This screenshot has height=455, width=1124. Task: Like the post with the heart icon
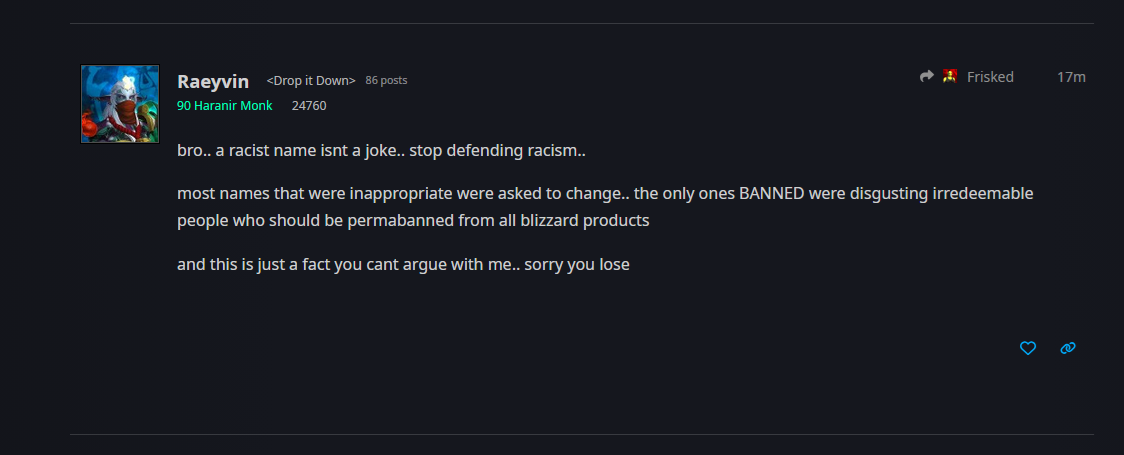coord(1028,348)
